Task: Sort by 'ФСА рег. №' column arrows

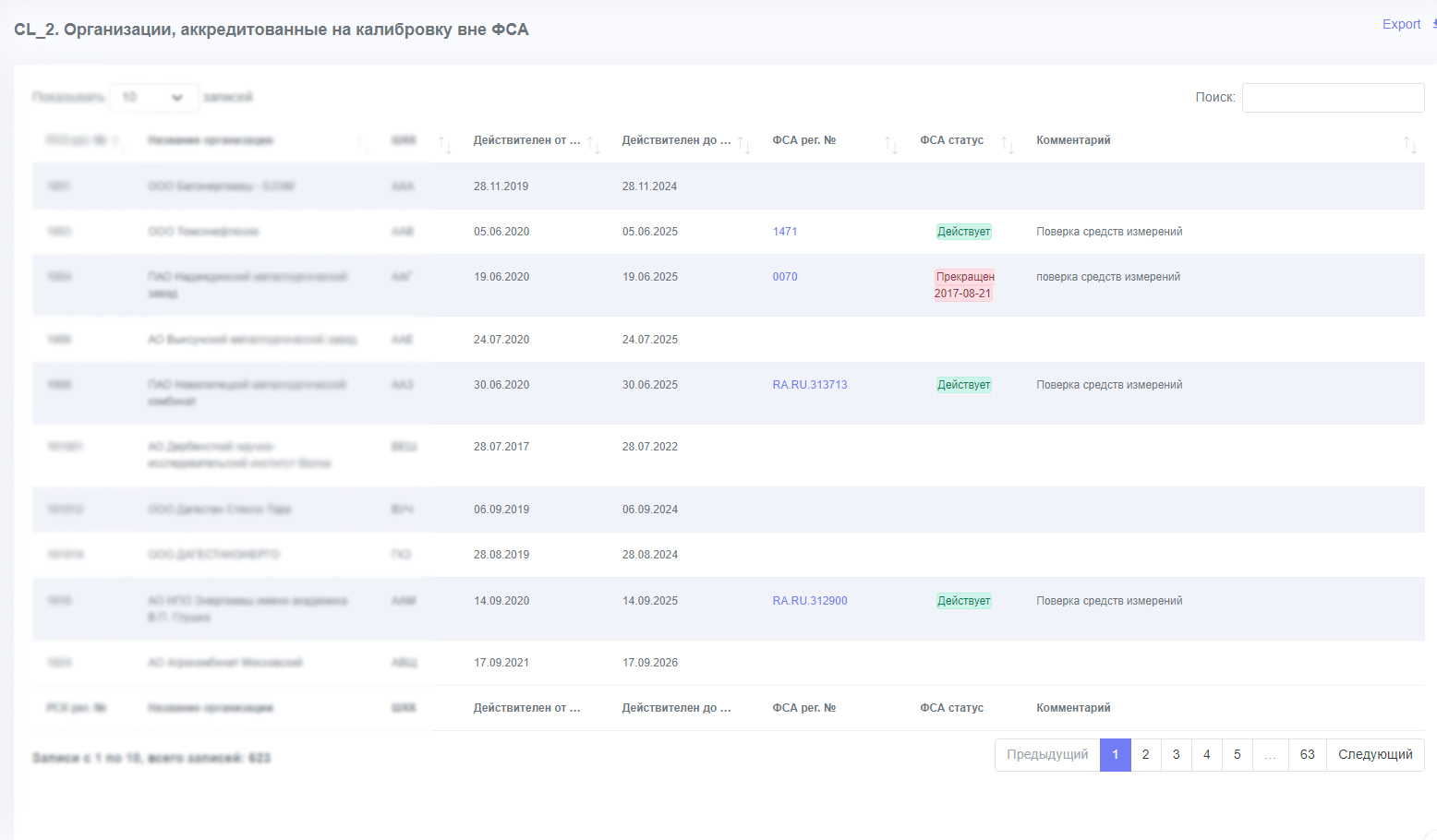Action: click(891, 145)
